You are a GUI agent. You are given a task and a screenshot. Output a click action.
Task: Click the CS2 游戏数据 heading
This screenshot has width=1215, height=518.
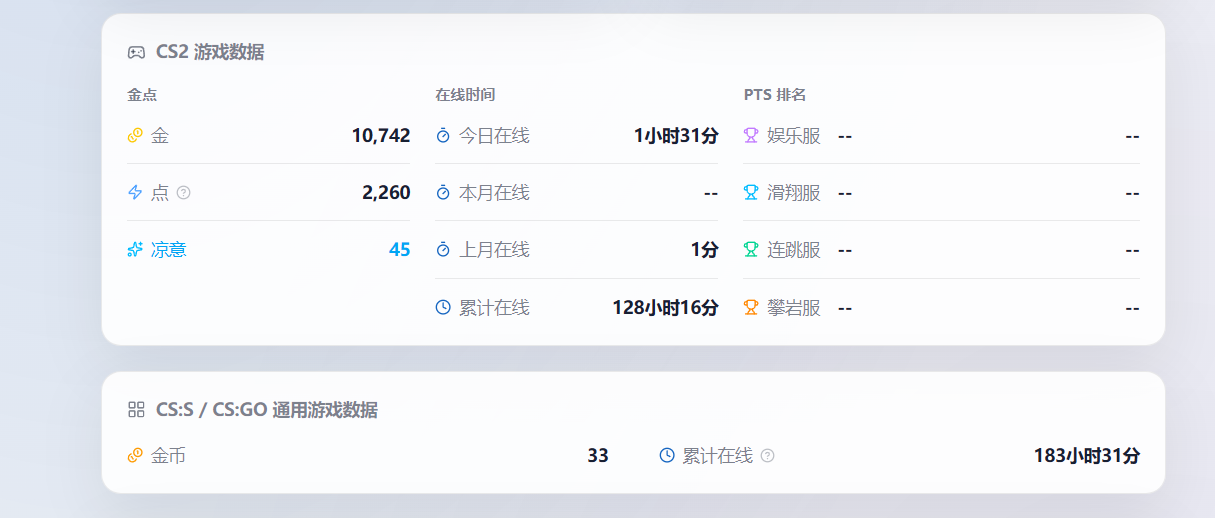(210, 52)
